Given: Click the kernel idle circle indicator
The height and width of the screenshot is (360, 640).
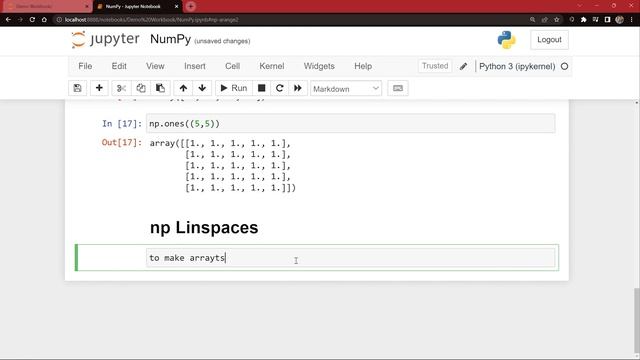Looking at the screenshot, I should click(564, 67).
